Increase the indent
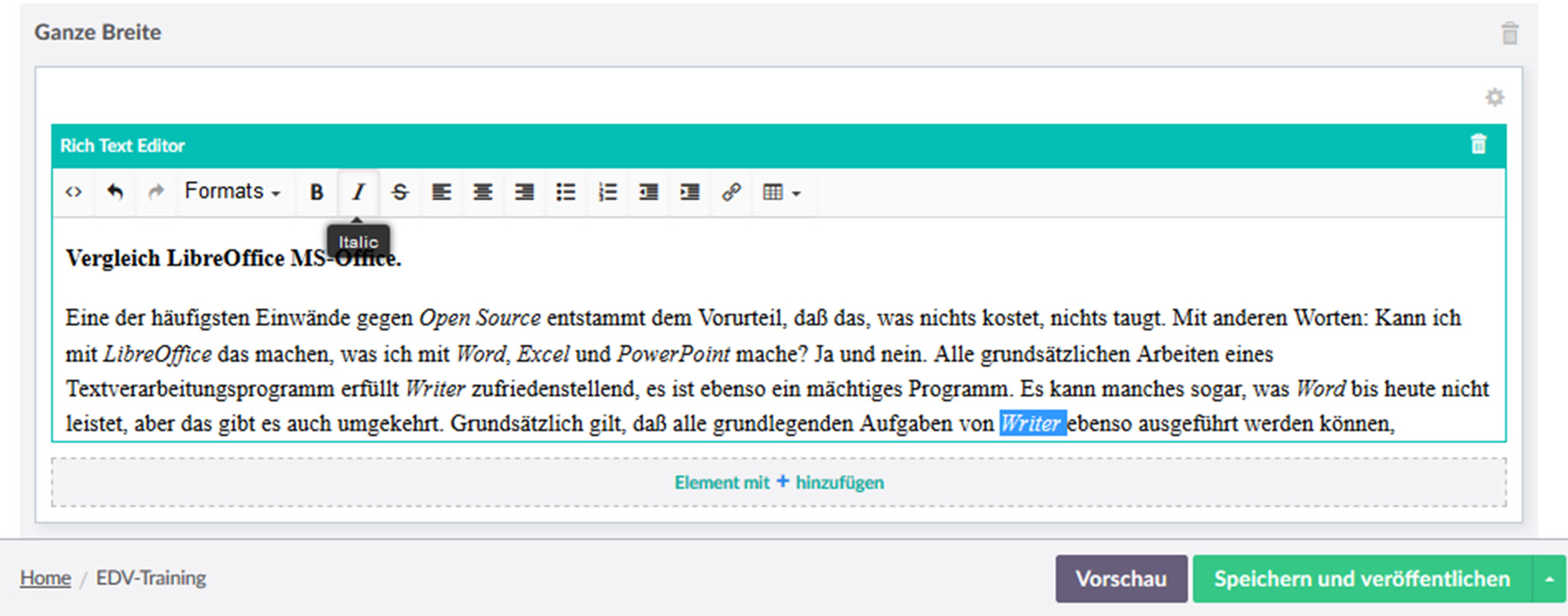The height and width of the screenshot is (616, 1568). pyautogui.click(x=690, y=192)
